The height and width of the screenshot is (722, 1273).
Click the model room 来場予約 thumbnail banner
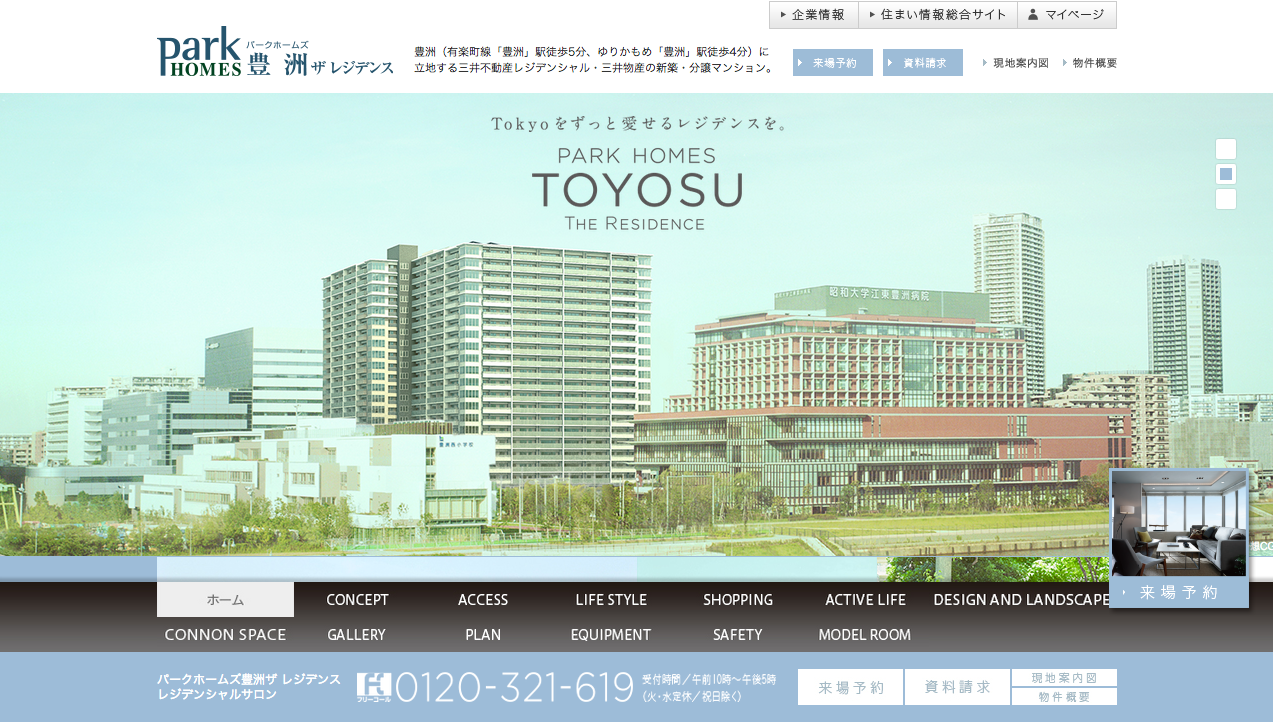(x=1179, y=538)
